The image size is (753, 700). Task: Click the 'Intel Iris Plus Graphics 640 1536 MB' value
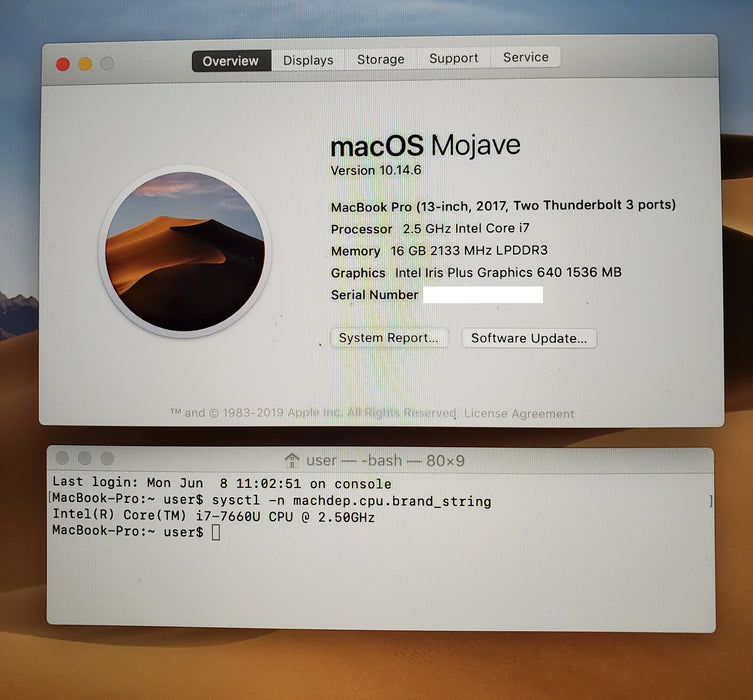pos(508,273)
